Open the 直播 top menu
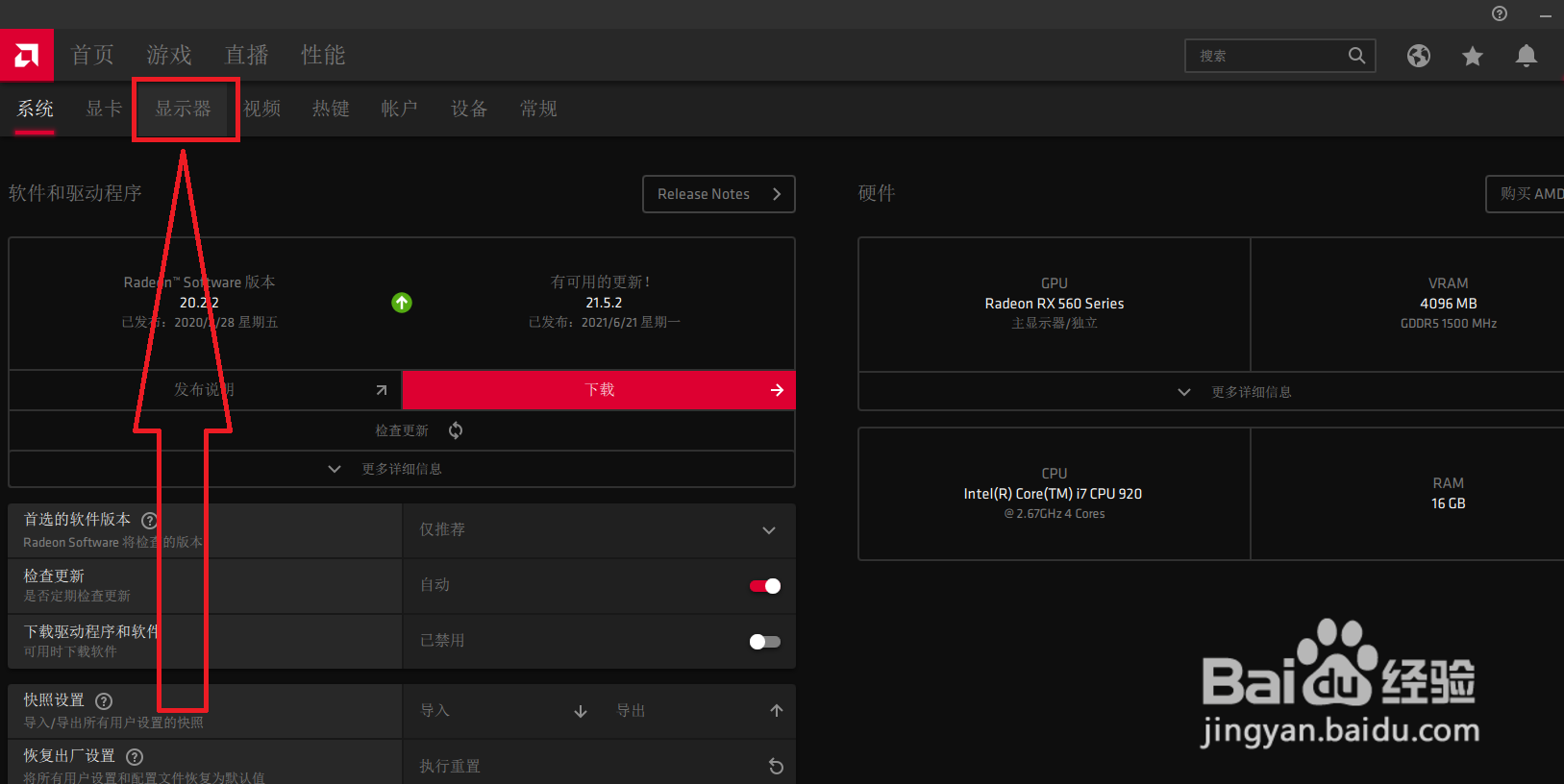The width and height of the screenshot is (1564, 784). pyautogui.click(x=246, y=55)
